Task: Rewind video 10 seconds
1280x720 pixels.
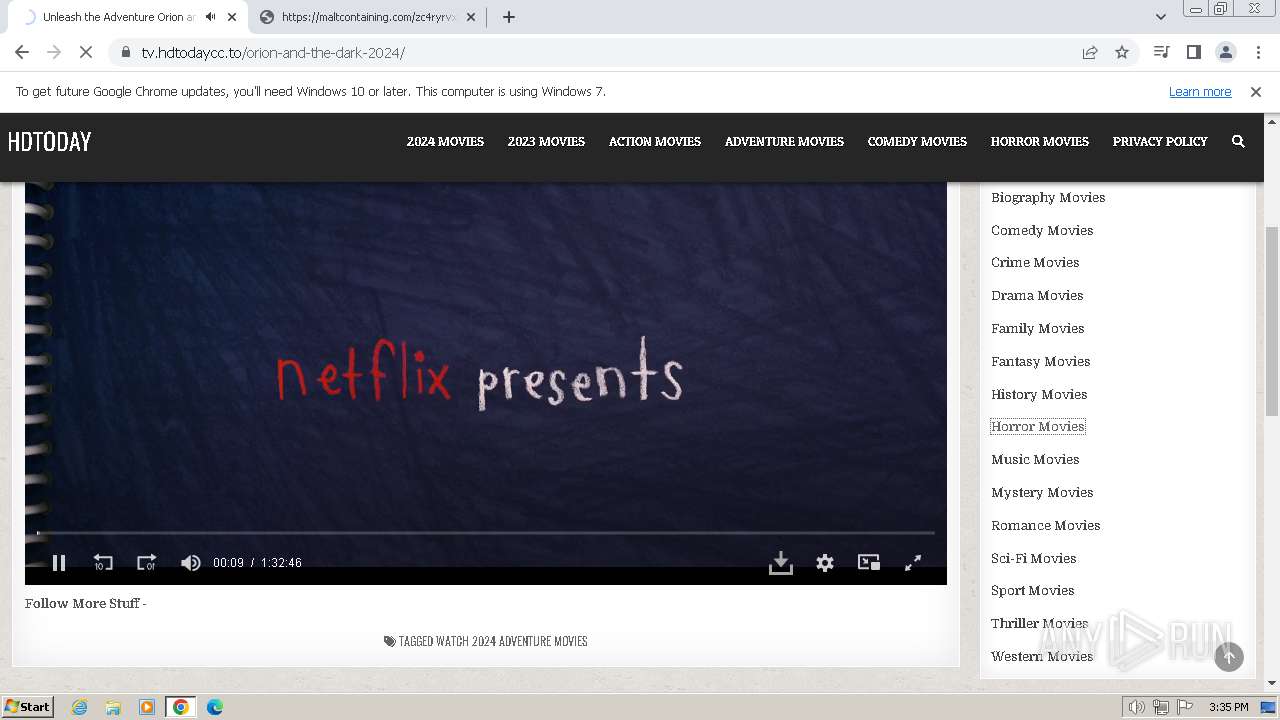Action: pos(103,563)
